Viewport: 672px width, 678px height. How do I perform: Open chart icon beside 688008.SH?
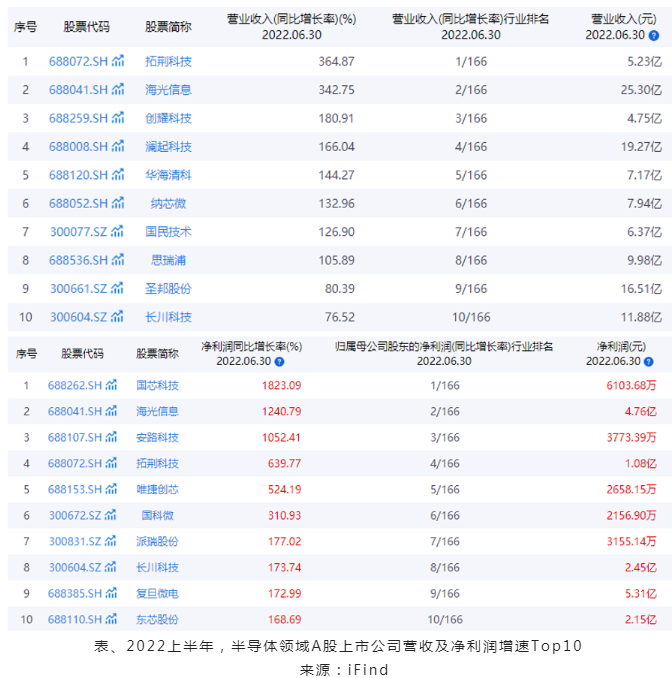[118, 146]
